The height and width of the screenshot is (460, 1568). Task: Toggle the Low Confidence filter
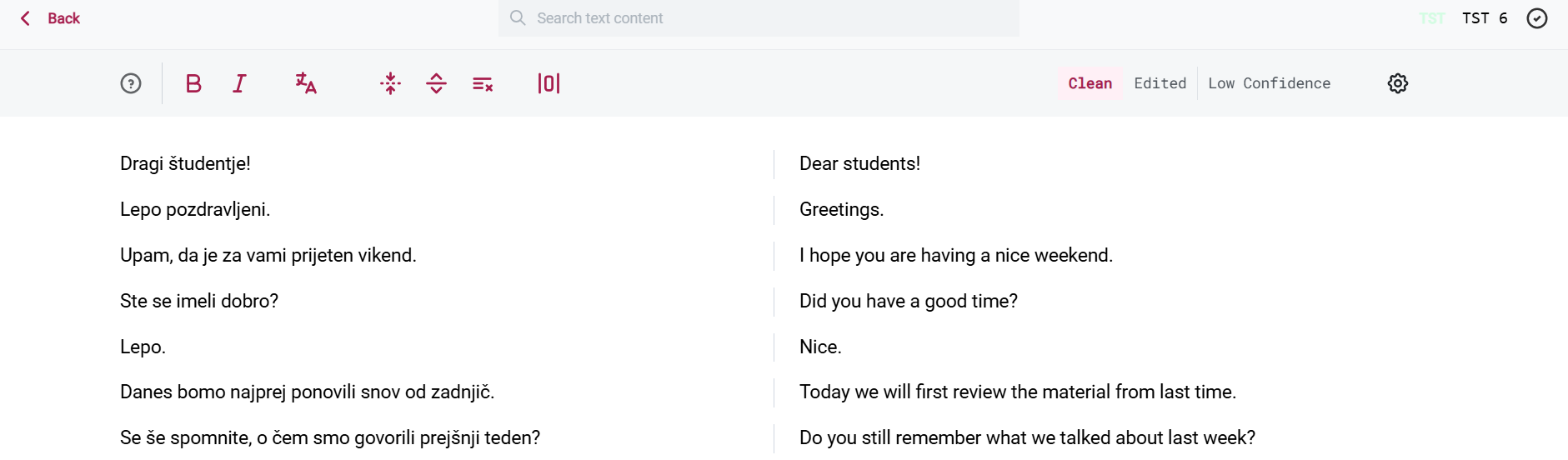click(1270, 83)
